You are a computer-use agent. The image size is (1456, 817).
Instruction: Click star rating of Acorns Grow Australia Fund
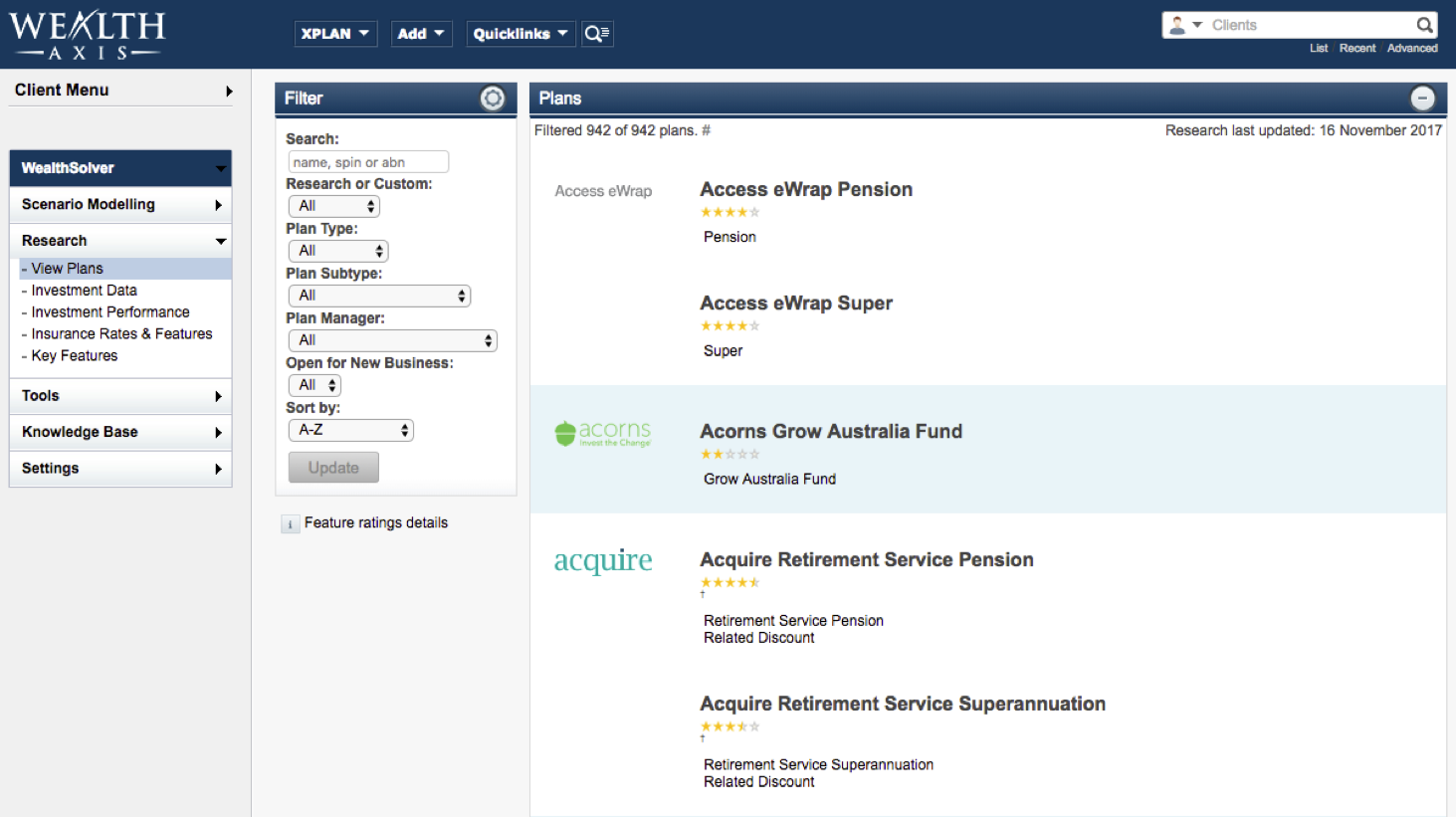[730, 454]
